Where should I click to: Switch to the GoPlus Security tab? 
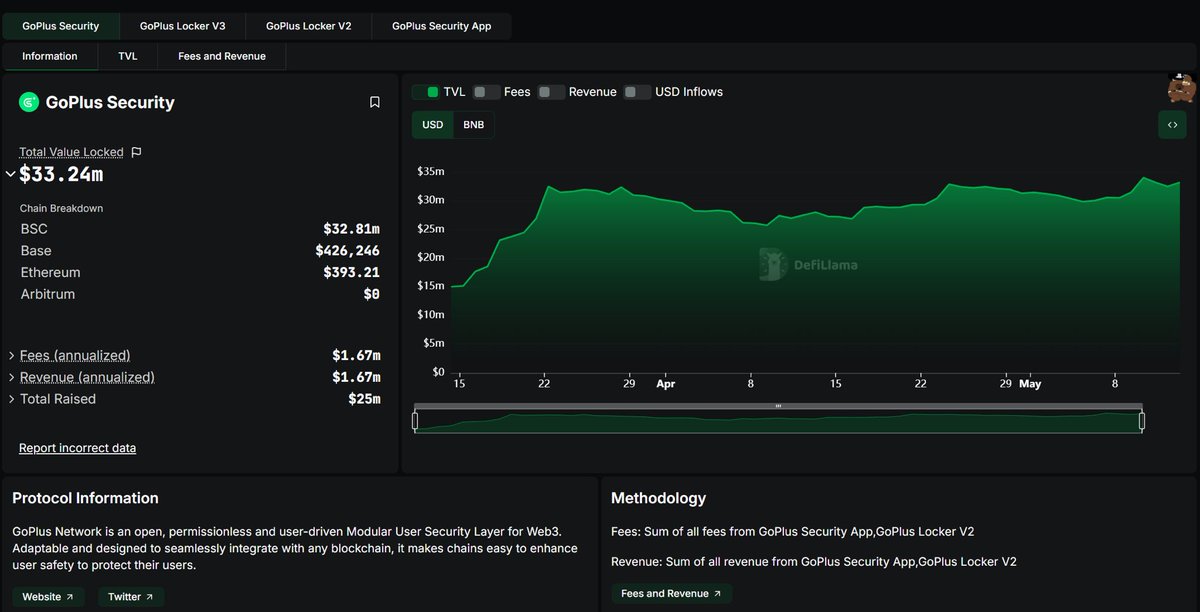[x=61, y=26]
